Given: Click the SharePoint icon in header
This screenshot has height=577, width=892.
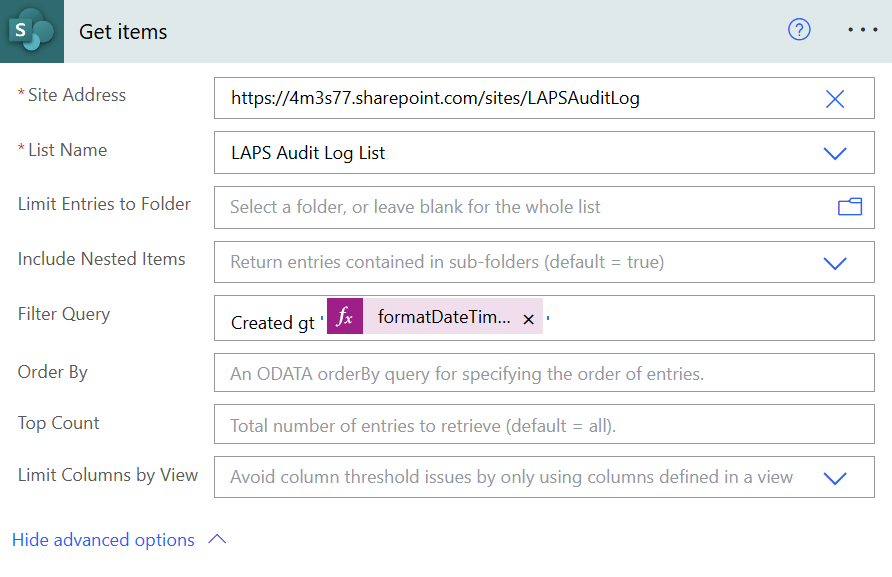Looking at the screenshot, I should pyautogui.click(x=31, y=31).
